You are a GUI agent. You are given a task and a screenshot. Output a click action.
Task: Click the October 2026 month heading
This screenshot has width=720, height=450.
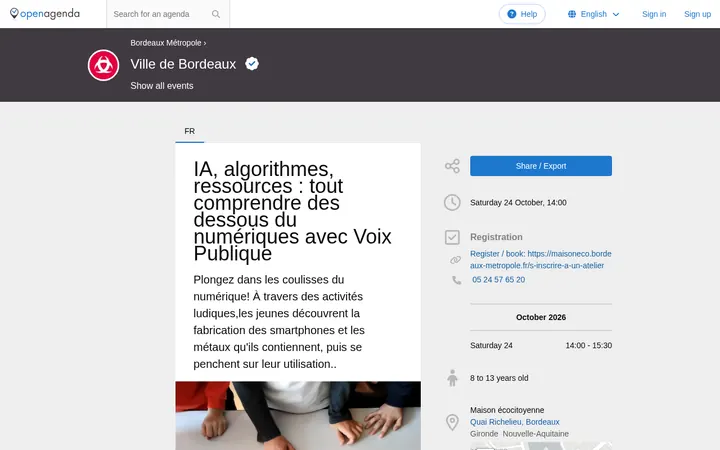[540, 317]
